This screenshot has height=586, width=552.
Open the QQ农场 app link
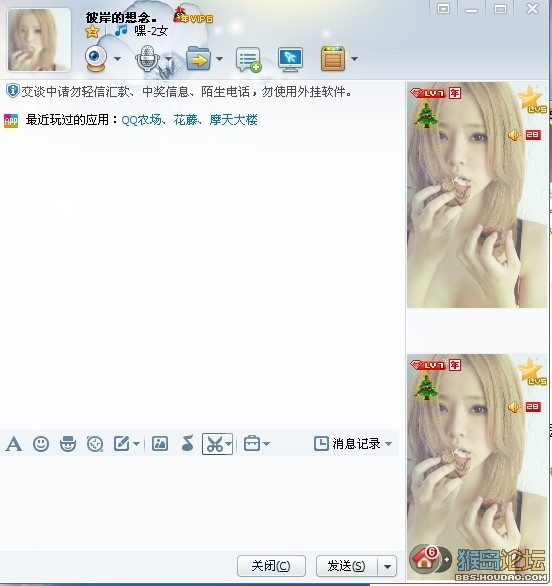pos(142,120)
